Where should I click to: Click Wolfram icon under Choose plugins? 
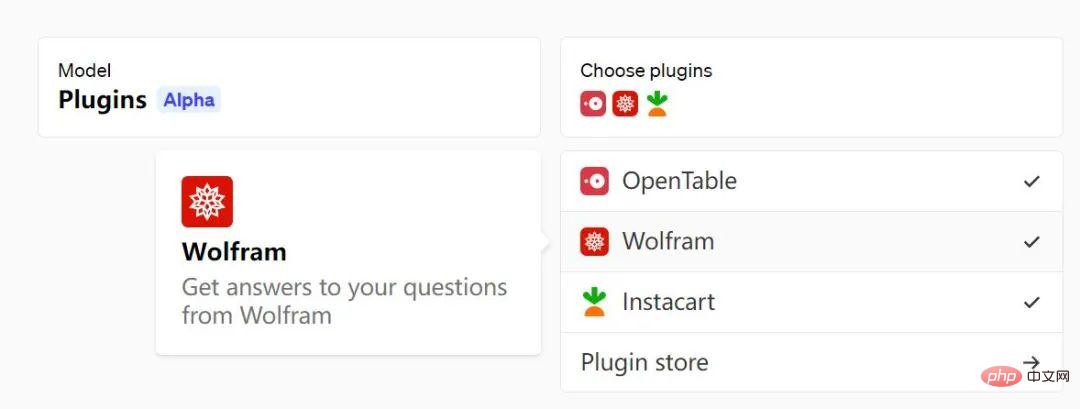[625, 104]
